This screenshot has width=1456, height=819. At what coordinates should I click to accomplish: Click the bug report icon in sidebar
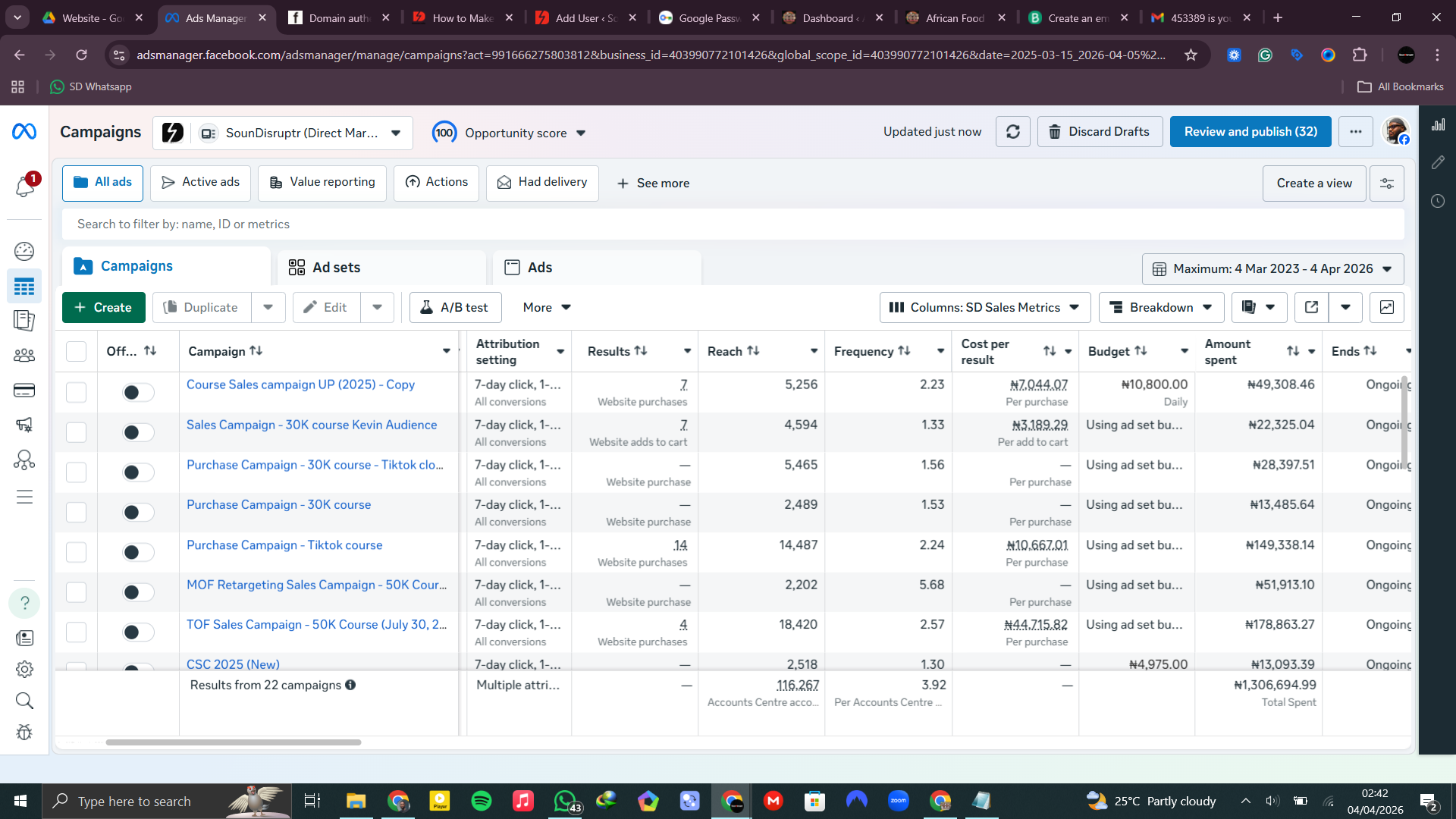point(24,733)
